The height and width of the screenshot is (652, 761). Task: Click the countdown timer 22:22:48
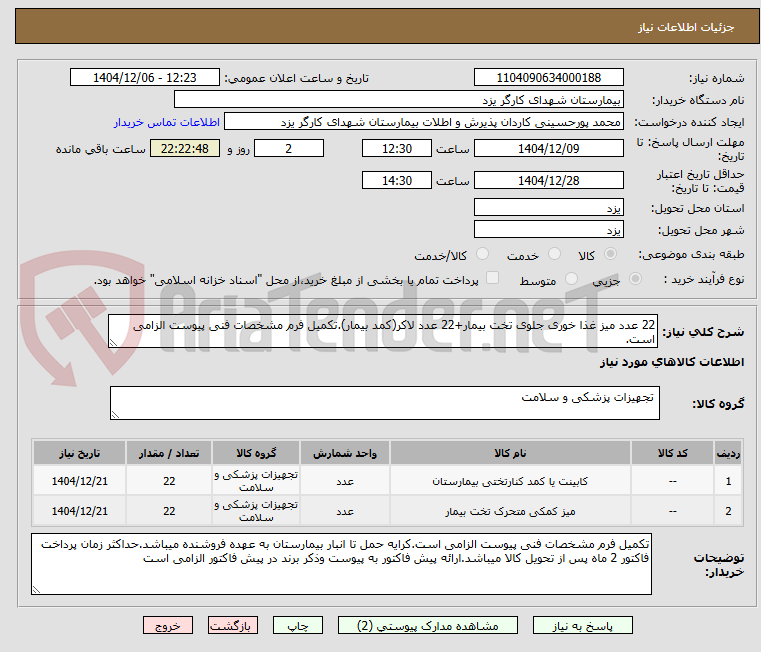pos(185,149)
